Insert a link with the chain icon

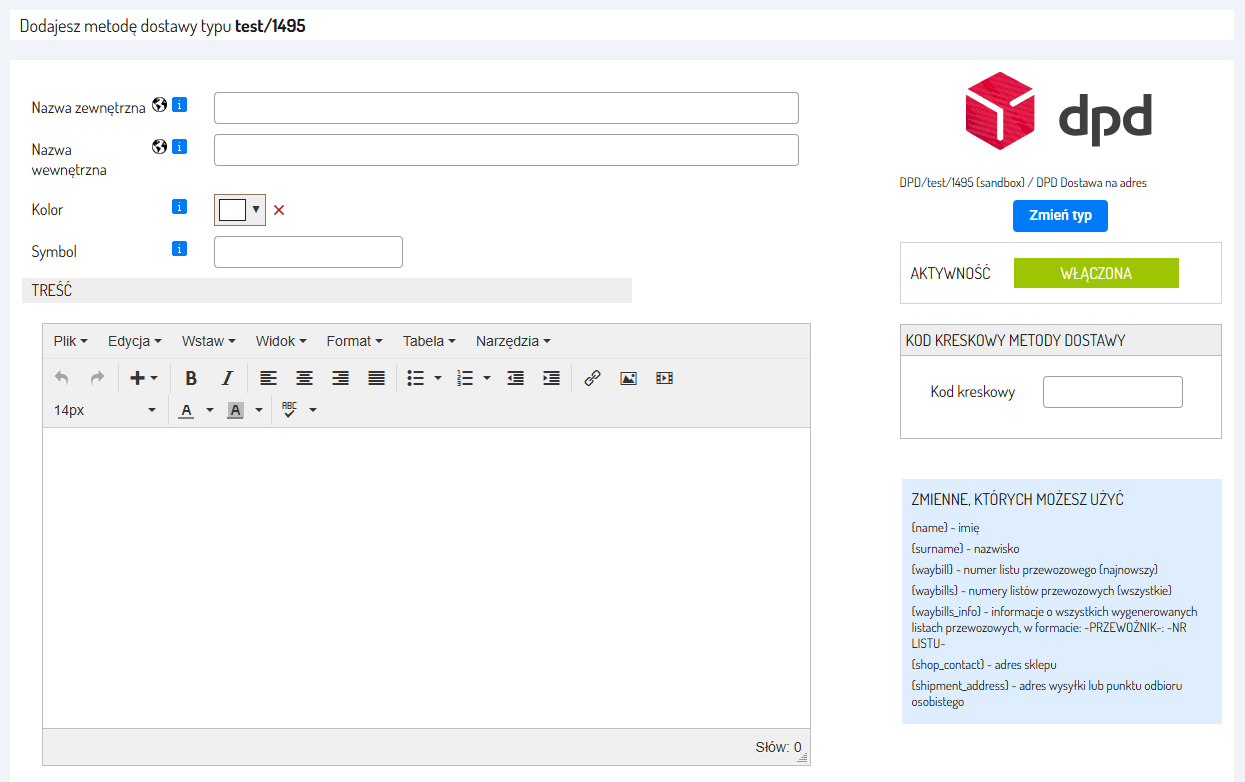coord(592,378)
